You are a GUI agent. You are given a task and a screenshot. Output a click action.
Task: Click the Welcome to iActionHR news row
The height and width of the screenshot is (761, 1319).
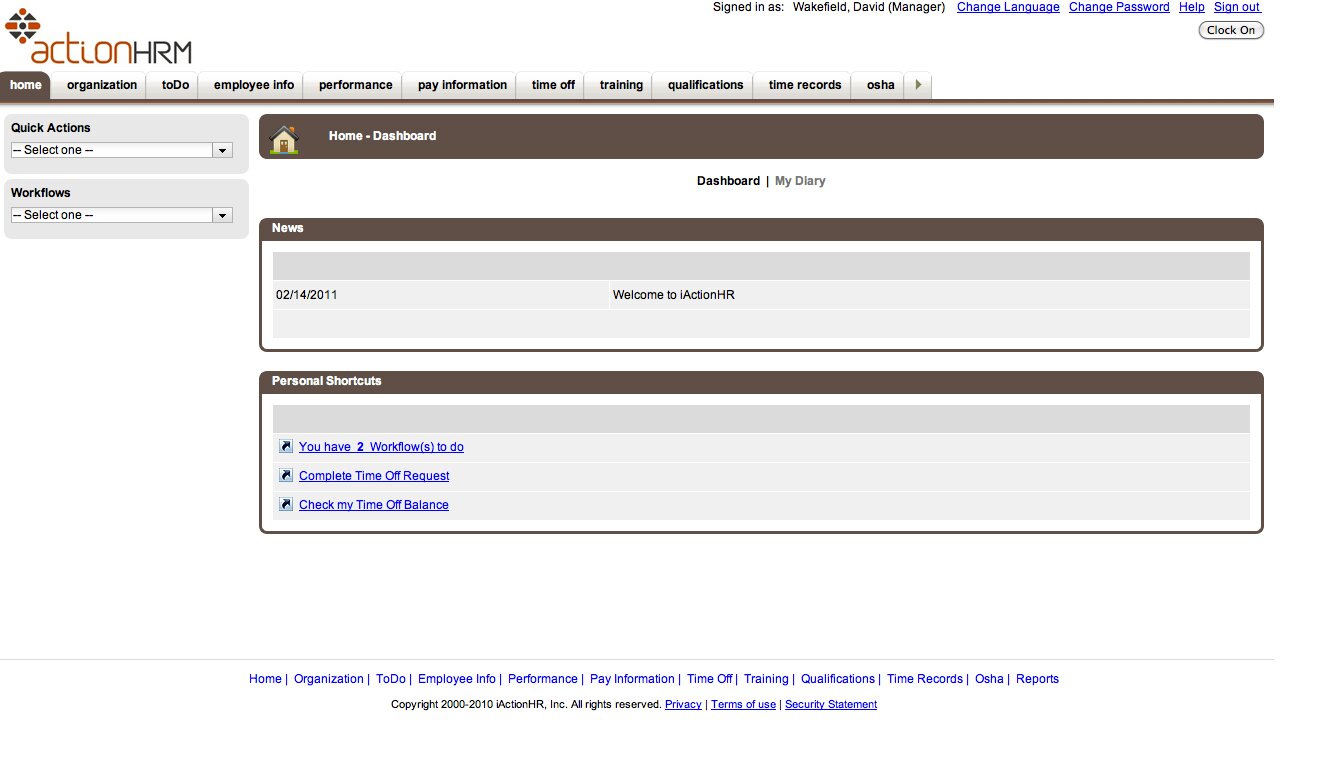point(673,295)
